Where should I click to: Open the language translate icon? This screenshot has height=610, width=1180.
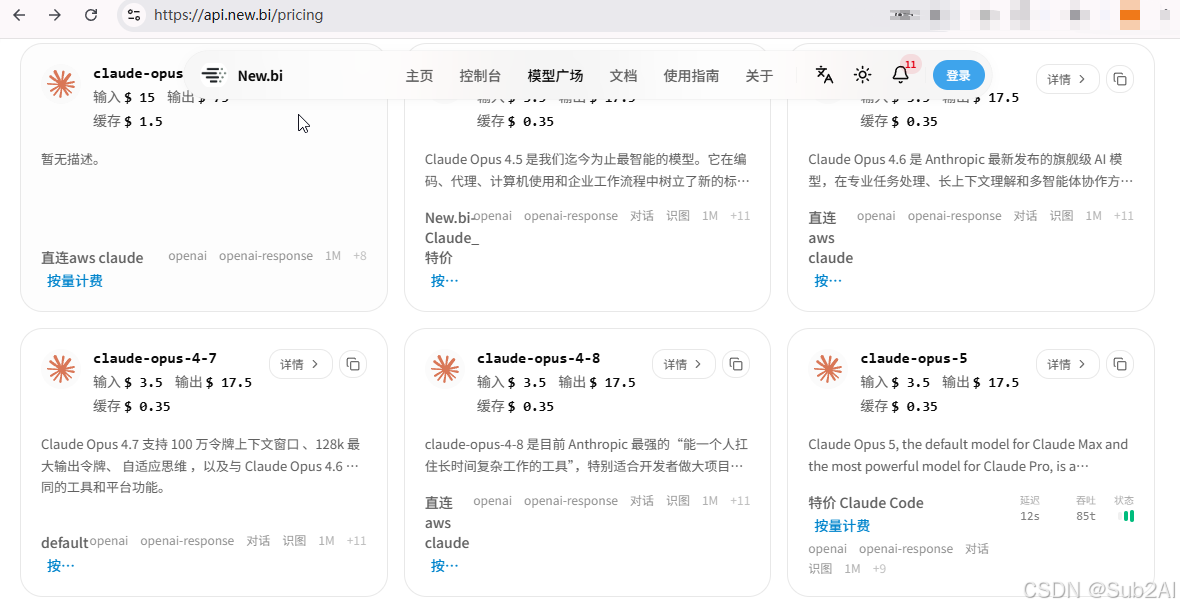pyautogui.click(x=824, y=75)
